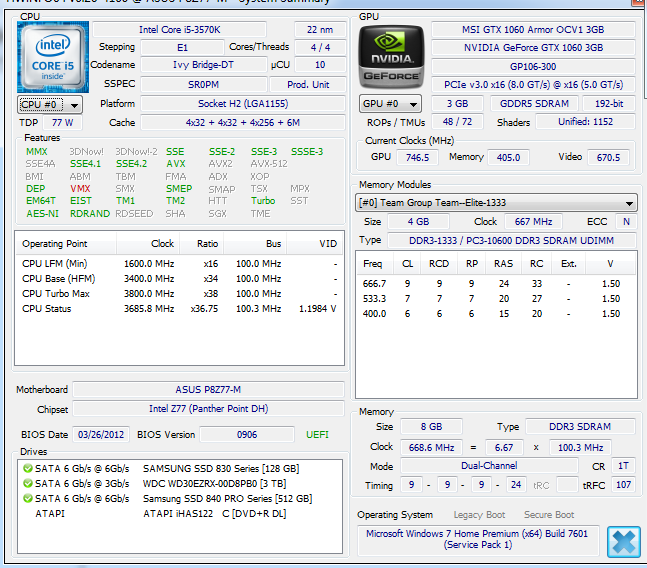Viewport: 647px width, 568px height.
Task: Click the ATAPI iHAS122 DVD drive entry
Action: 215,514
